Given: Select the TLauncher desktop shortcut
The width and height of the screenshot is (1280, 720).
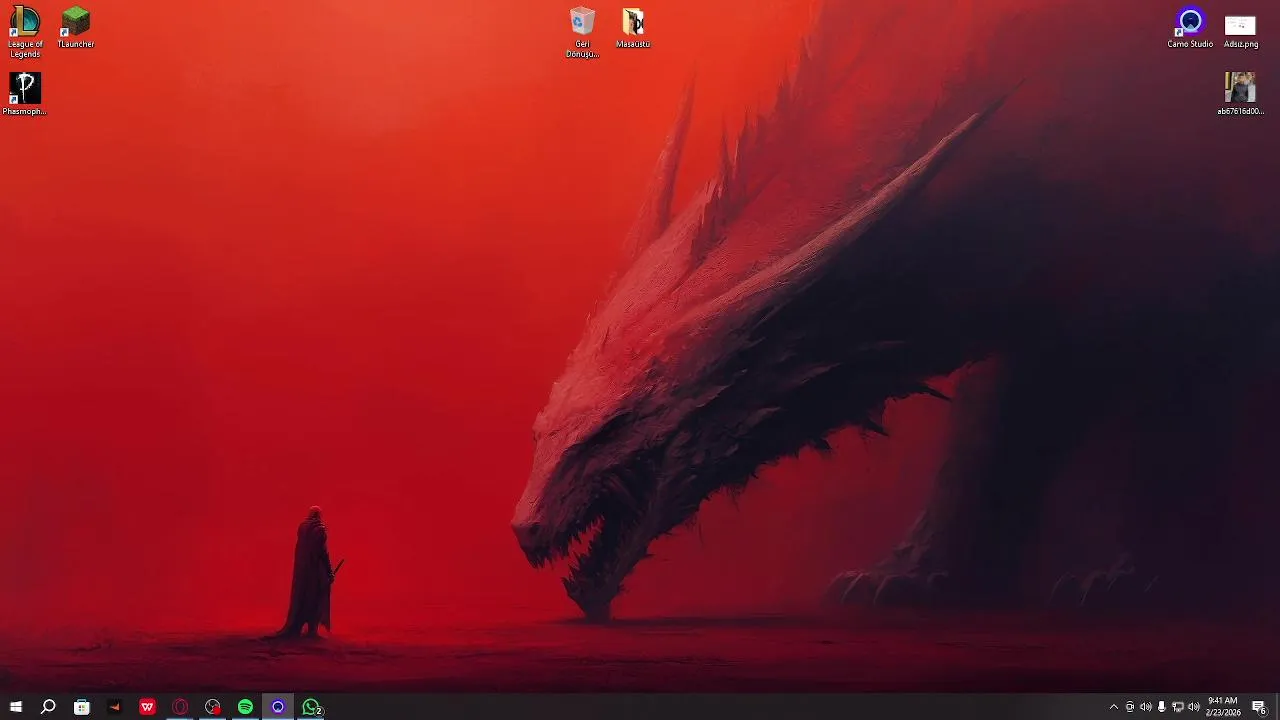Looking at the screenshot, I should (x=76, y=27).
